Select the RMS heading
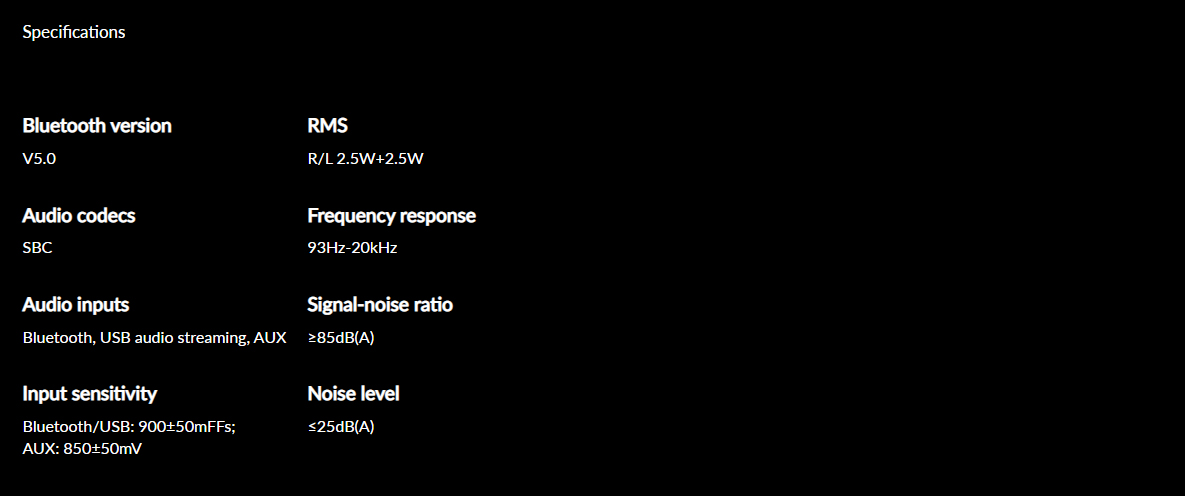The height and width of the screenshot is (496, 1185). click(327, 126)
